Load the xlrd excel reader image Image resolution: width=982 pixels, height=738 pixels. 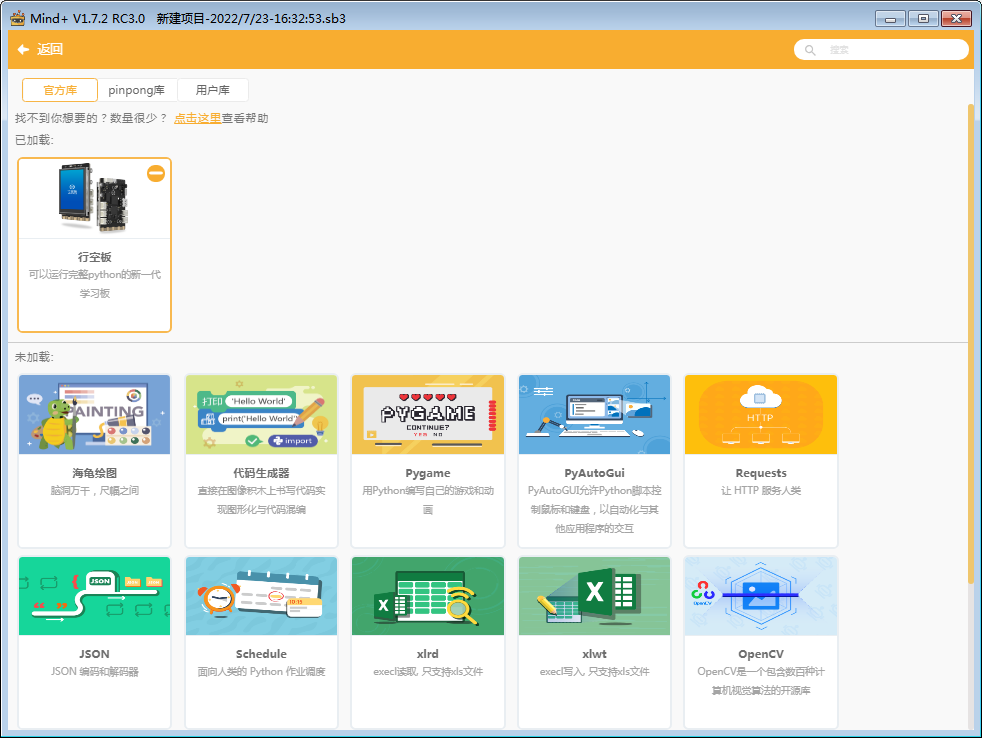(x=428, y=596)
